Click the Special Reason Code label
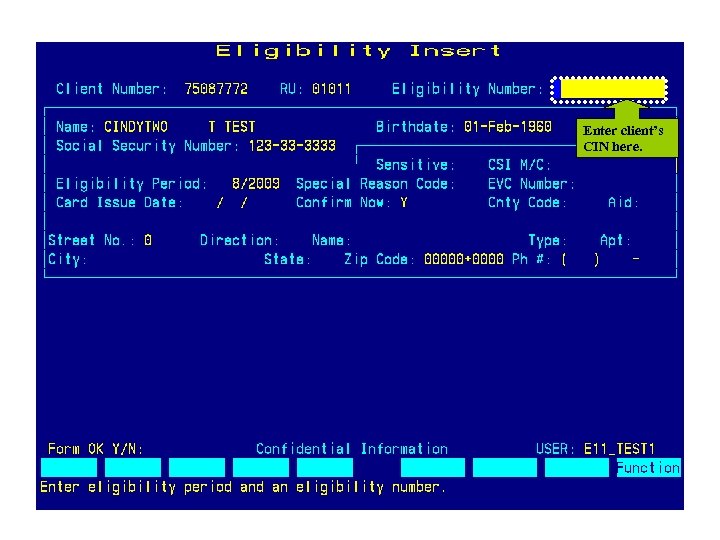The image size is (720, 540). click(x=376, y=184)
